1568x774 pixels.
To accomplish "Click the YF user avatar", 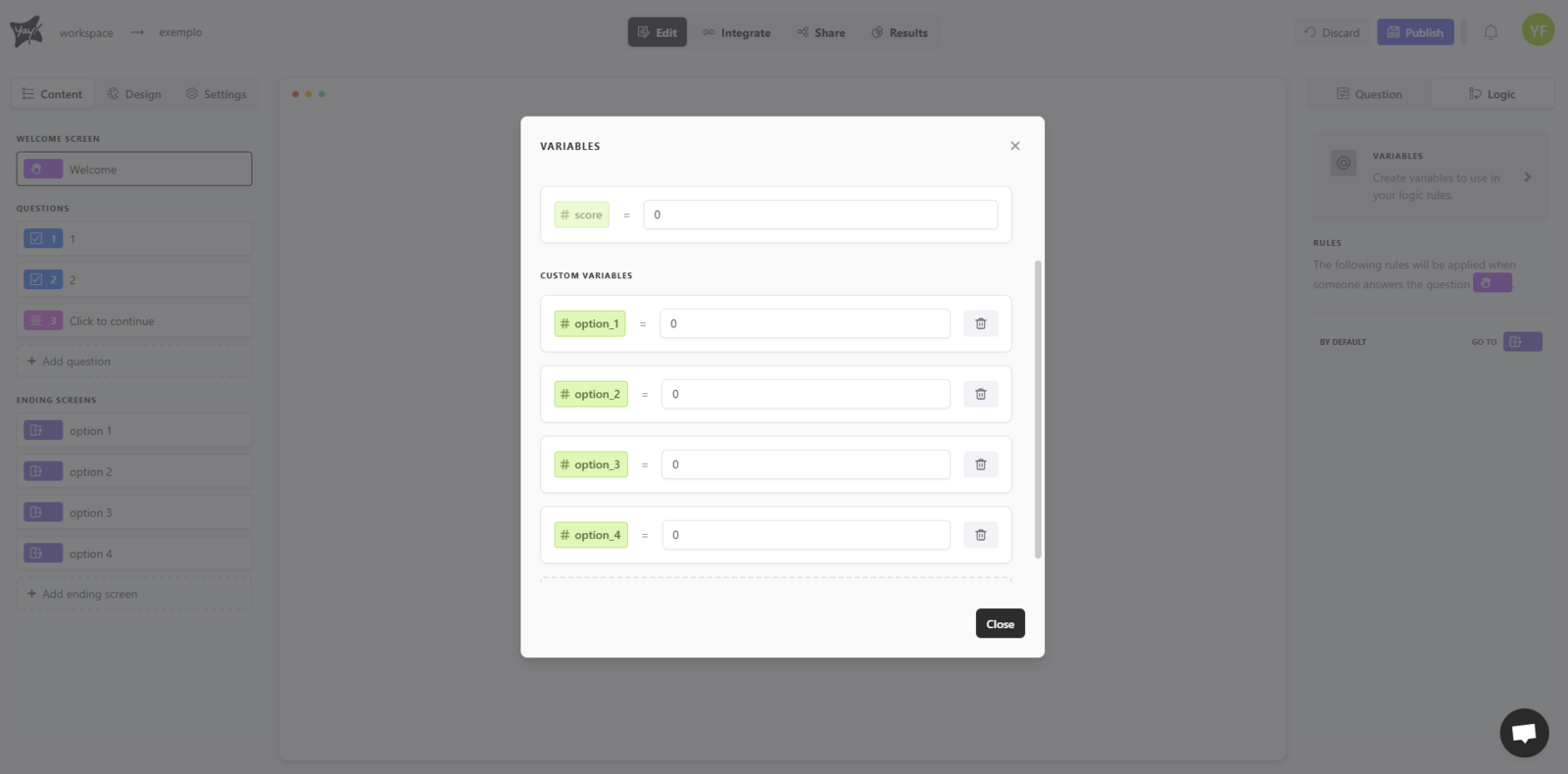I will tap(1538, 30).
